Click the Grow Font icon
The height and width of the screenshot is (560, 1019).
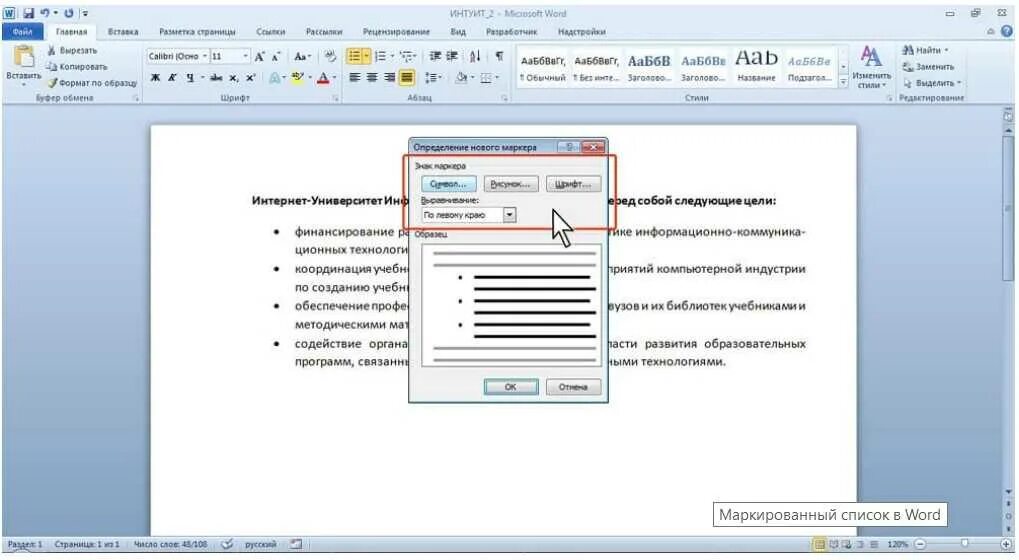pos(259,57)
